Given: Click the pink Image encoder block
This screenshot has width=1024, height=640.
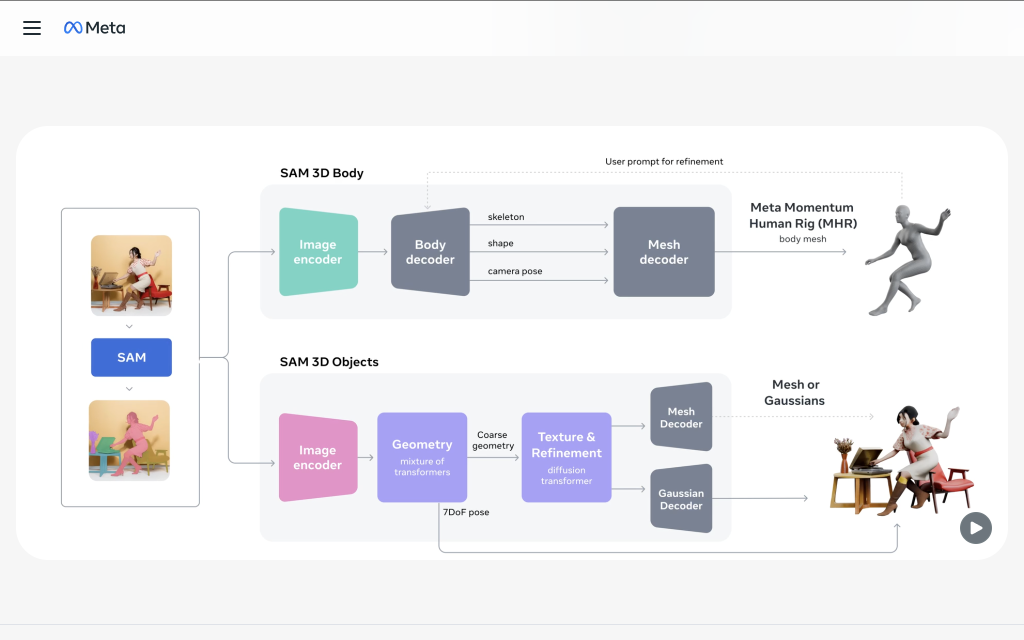Looking at the screenshot, I should (318, 457).
